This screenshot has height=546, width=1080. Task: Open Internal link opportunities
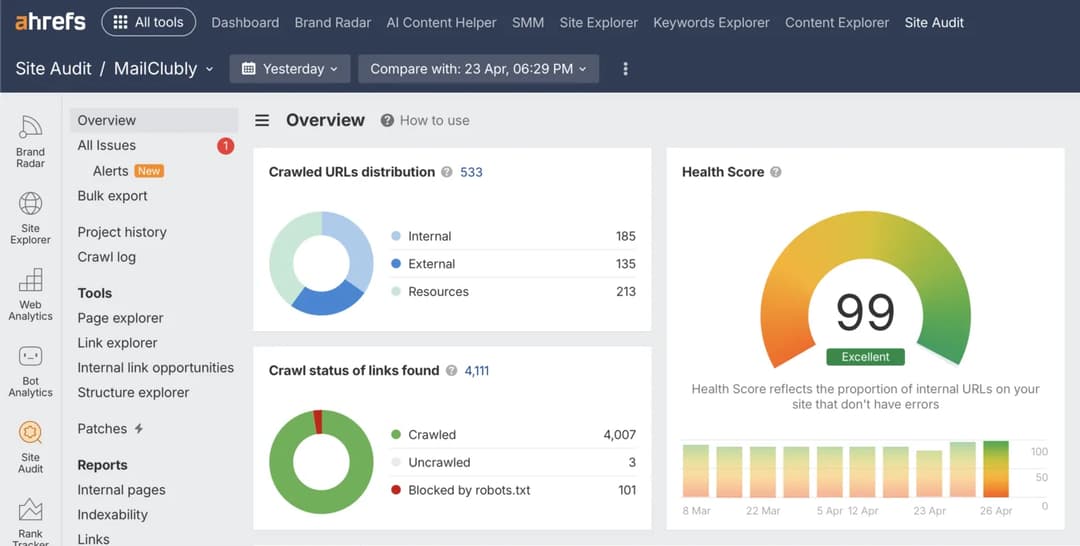[x=156, y=368]
